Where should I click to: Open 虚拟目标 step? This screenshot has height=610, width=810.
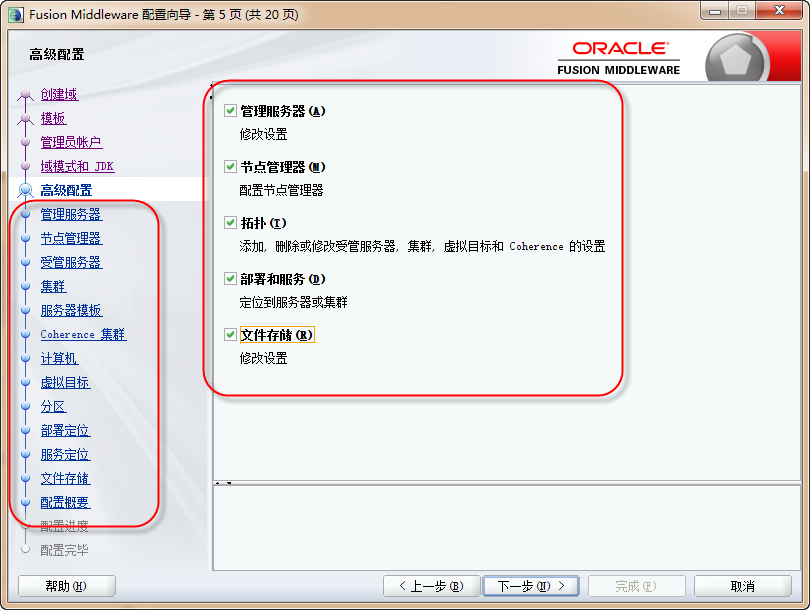click(66, 383)
